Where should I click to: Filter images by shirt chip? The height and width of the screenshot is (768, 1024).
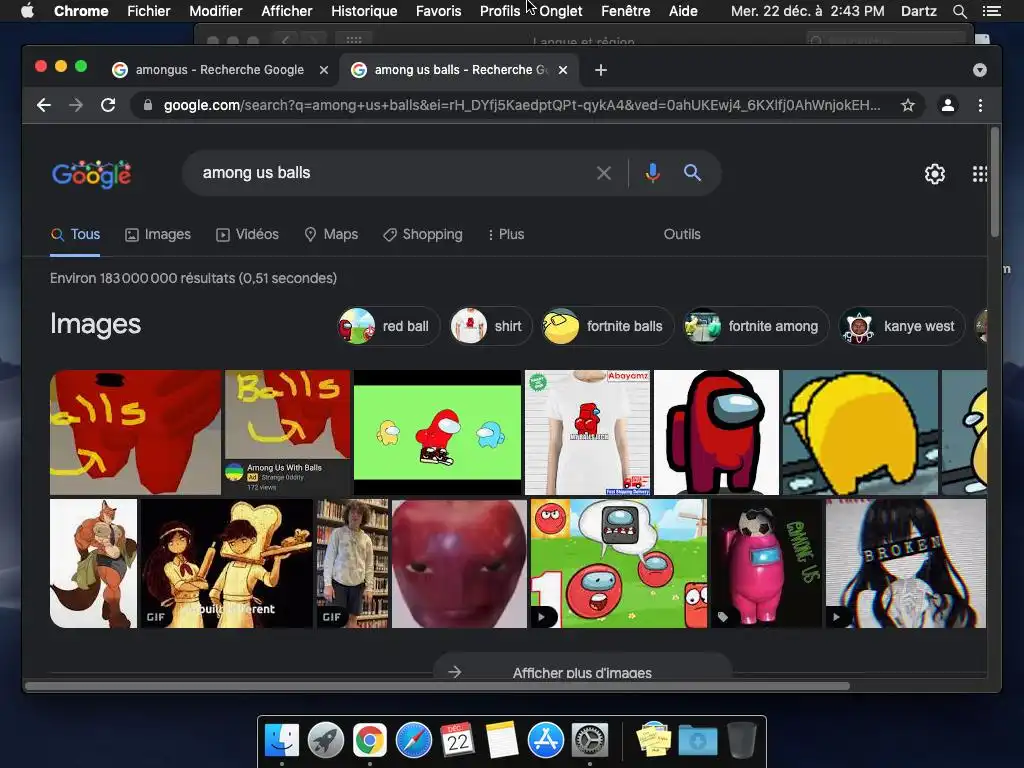490,326
